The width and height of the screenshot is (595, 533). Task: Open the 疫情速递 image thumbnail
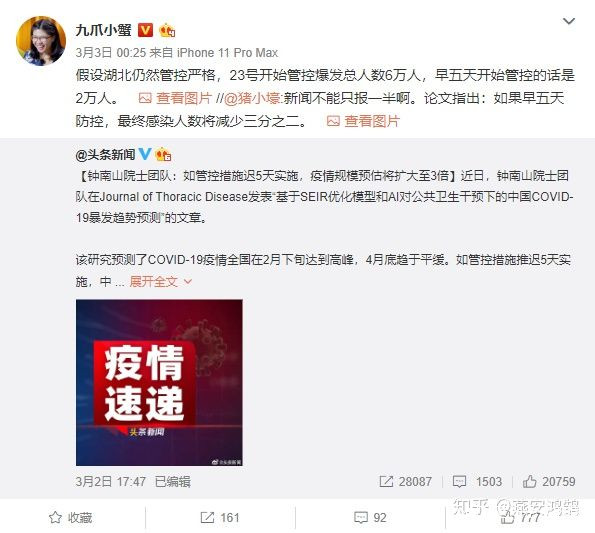pos(159,382)
